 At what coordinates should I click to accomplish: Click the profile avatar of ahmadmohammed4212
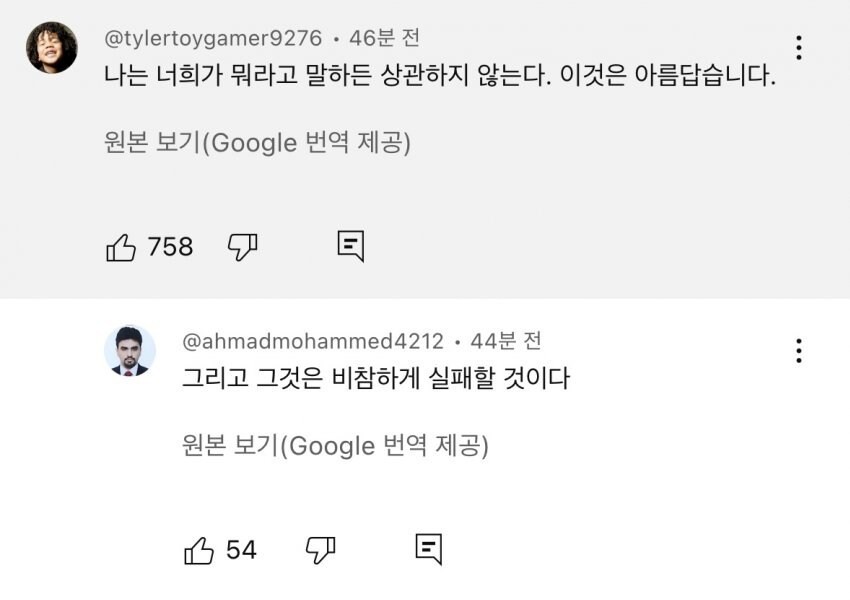(130, 350)
